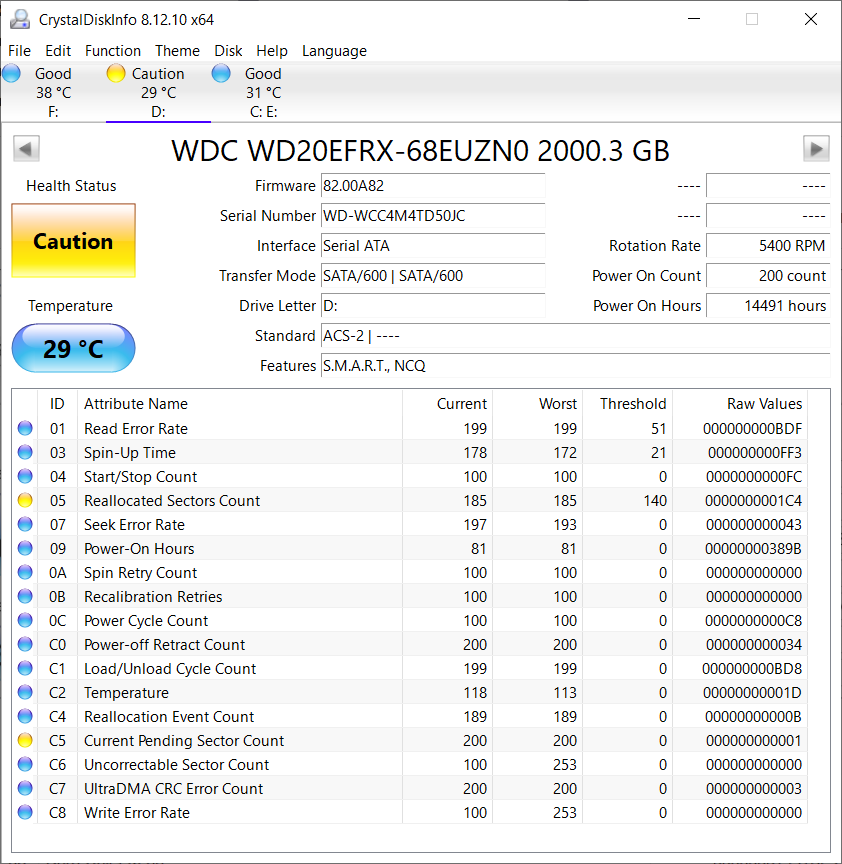
Task: Click status orb of Spin-Up Time row
Action: pyautogui.click(x=25, y=452)
